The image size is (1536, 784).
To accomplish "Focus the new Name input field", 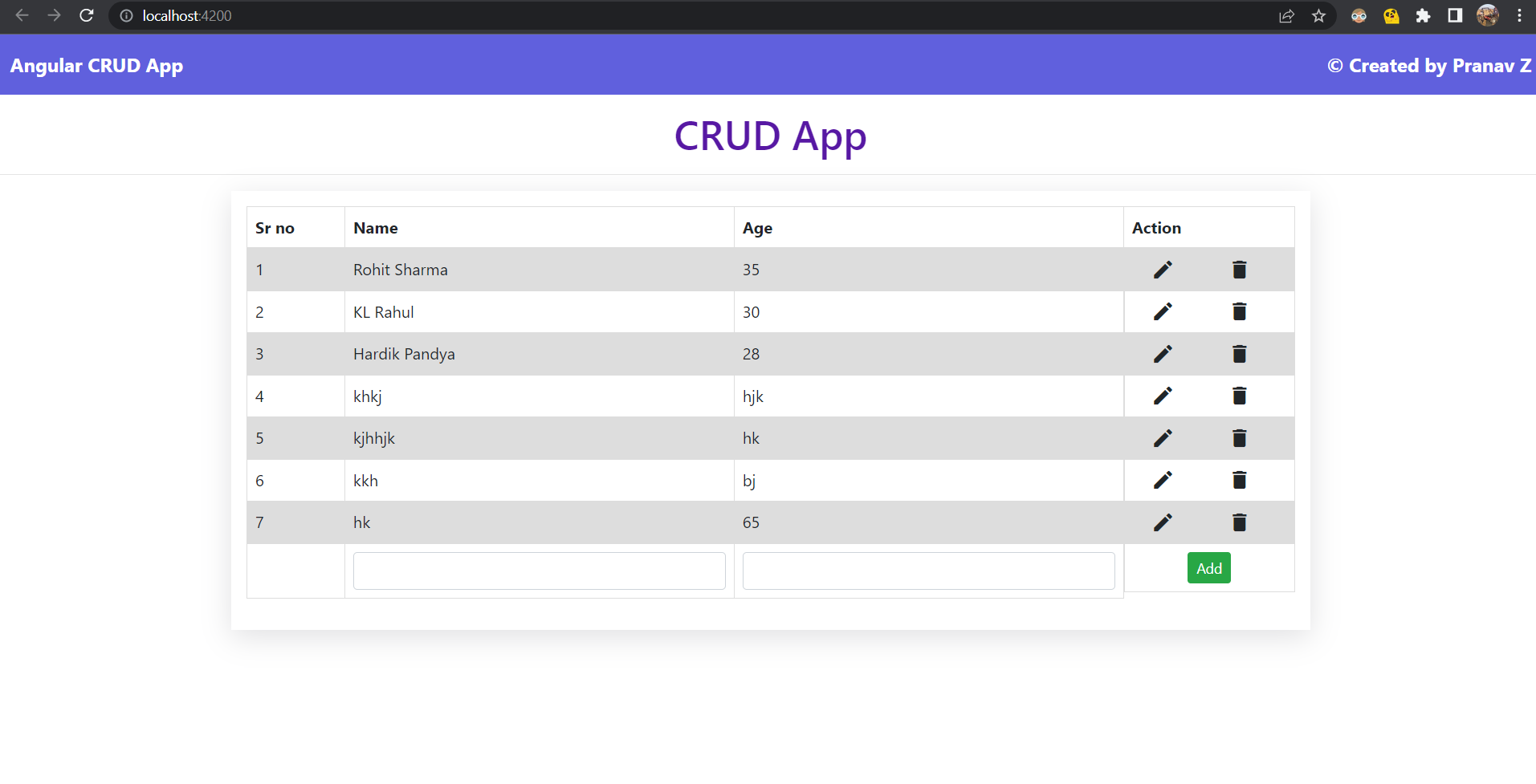I will 539,571.
